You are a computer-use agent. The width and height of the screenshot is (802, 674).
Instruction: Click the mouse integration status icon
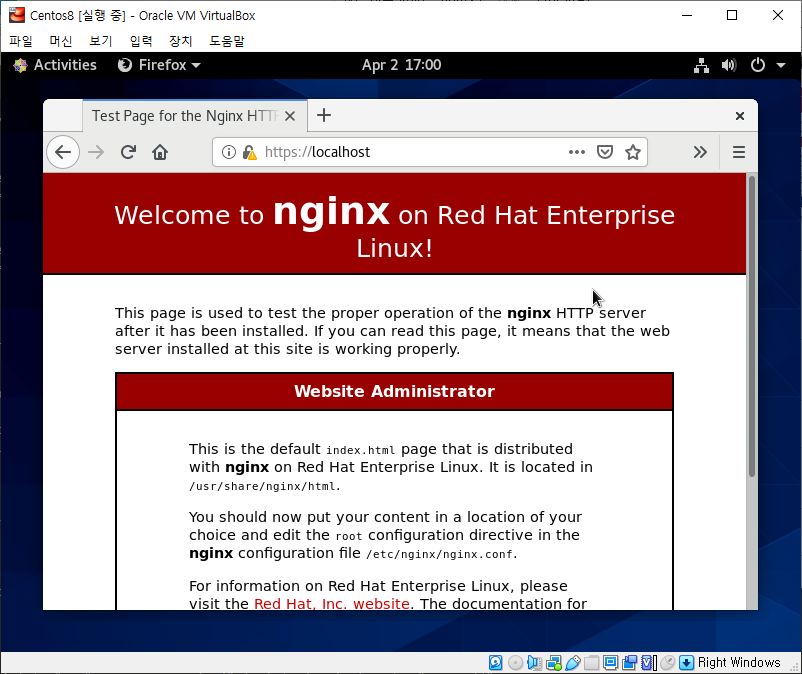tap(667, 663)
